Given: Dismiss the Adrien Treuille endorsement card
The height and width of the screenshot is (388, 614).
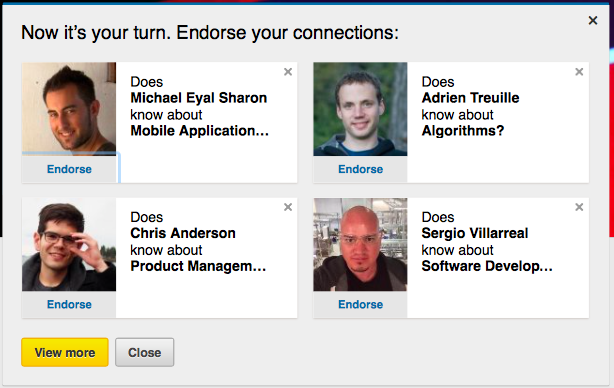Looking at the screenshot, I should click(579, 72).
